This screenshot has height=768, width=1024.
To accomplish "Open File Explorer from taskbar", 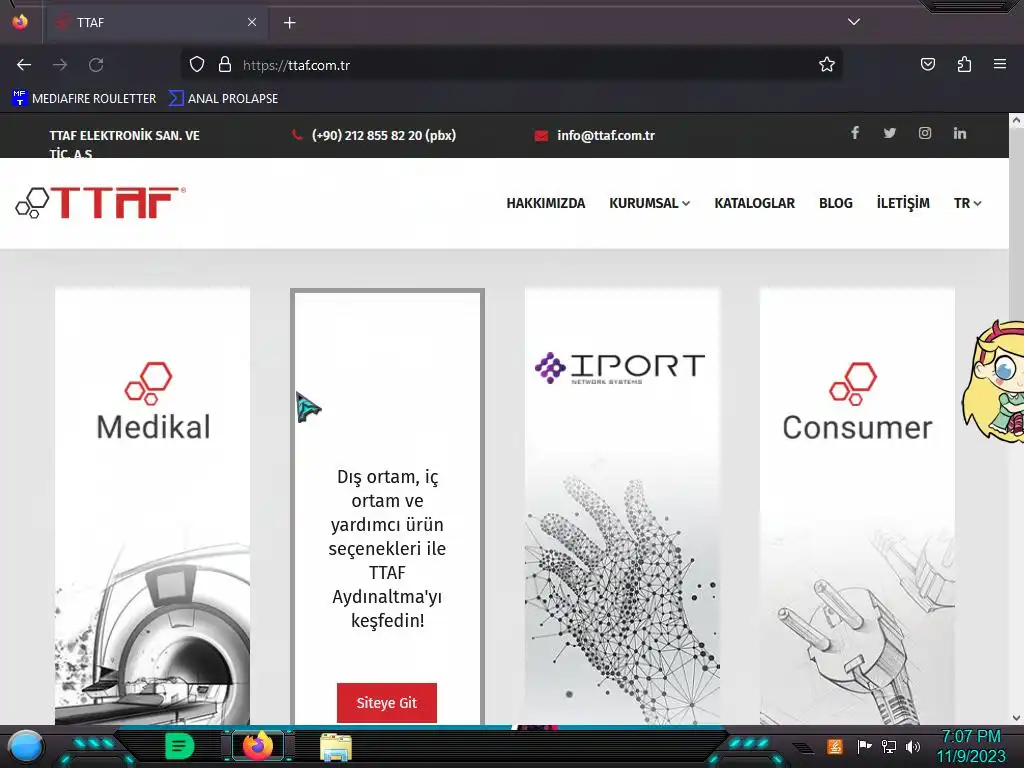I will [x=336, y=747].
